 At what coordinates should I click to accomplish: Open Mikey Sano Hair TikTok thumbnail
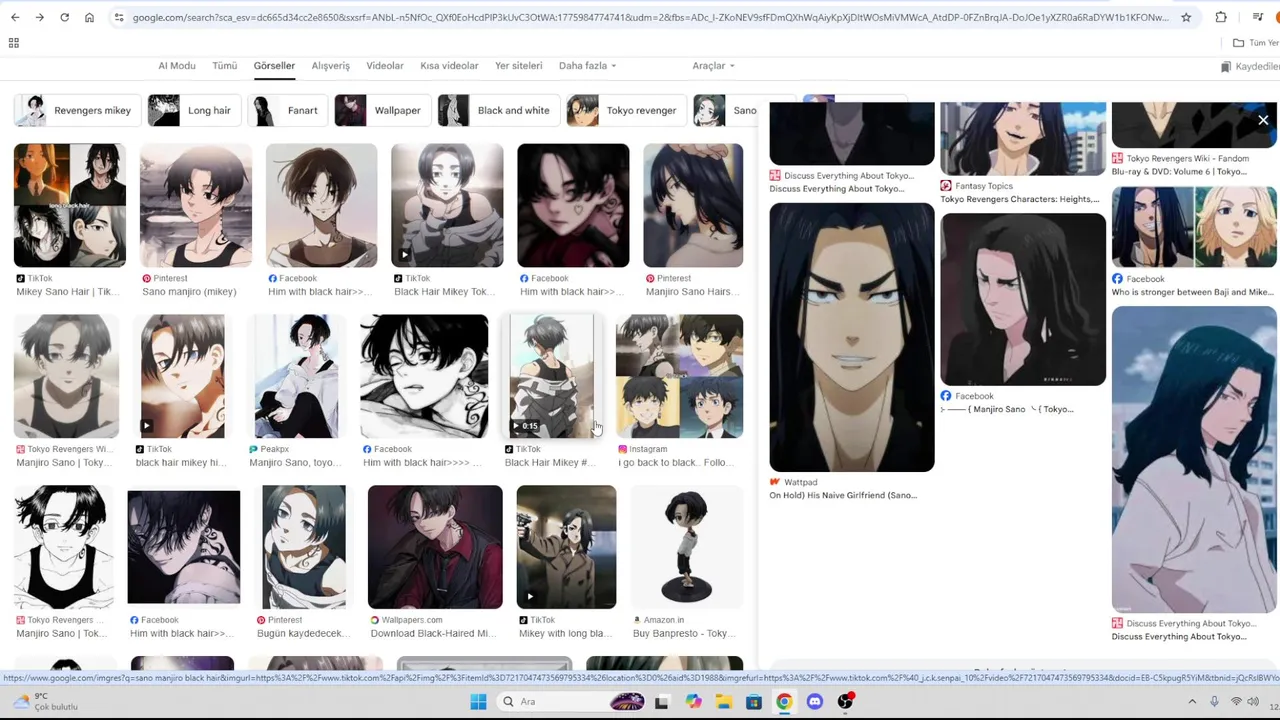[x=69, y=205]
